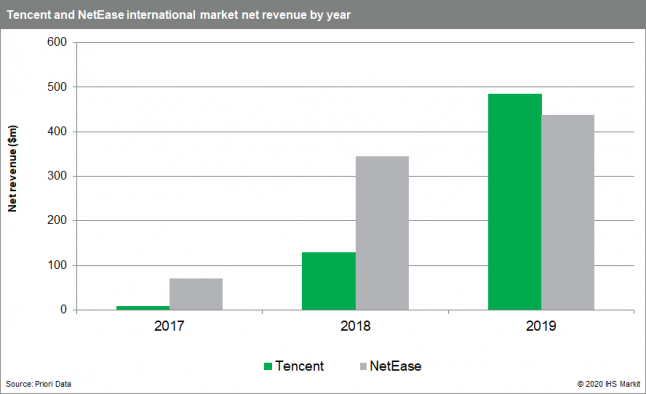Click the 2019 x-axis label

pos(541,326)
